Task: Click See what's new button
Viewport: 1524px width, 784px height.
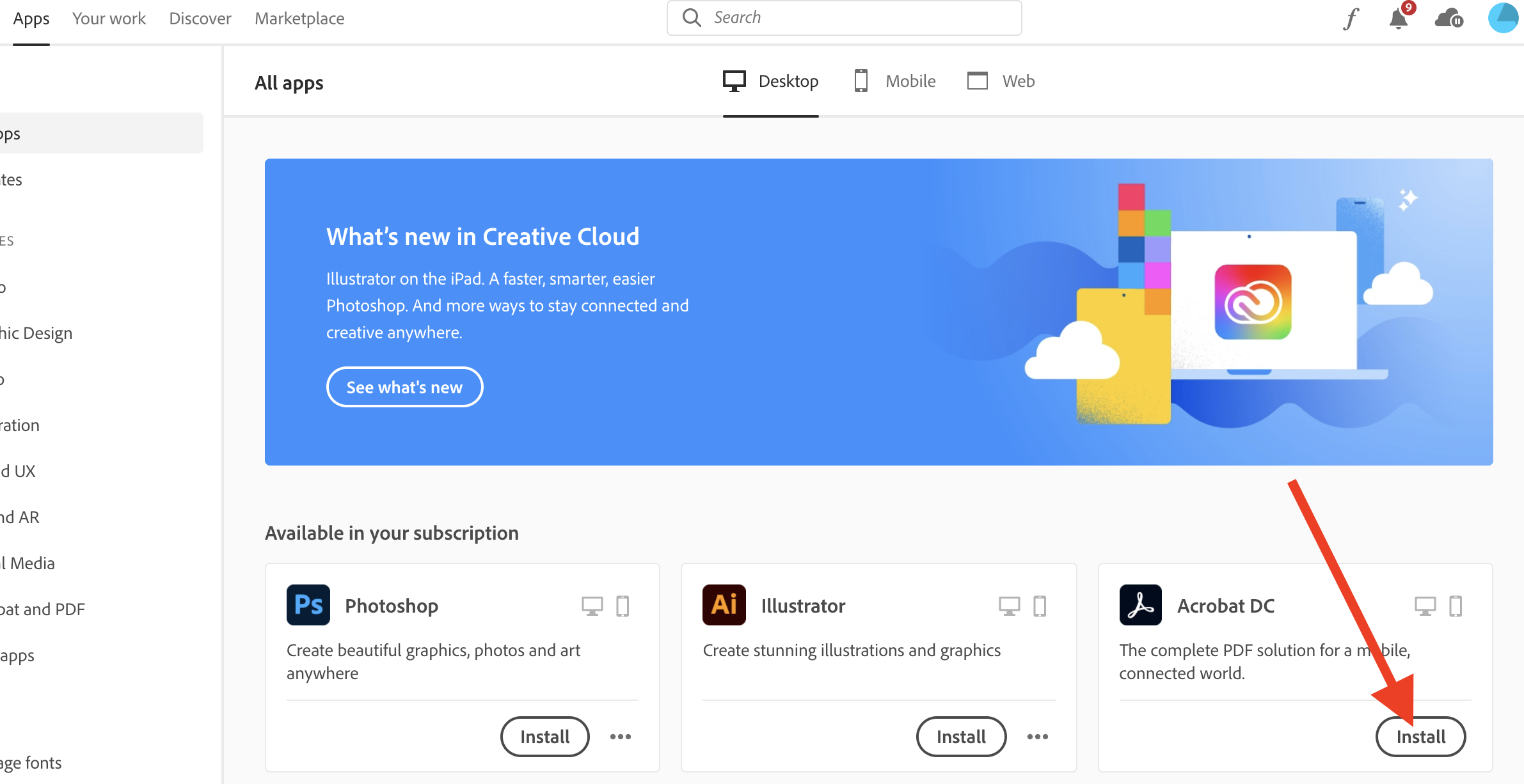Action: (x=404, y=386)
